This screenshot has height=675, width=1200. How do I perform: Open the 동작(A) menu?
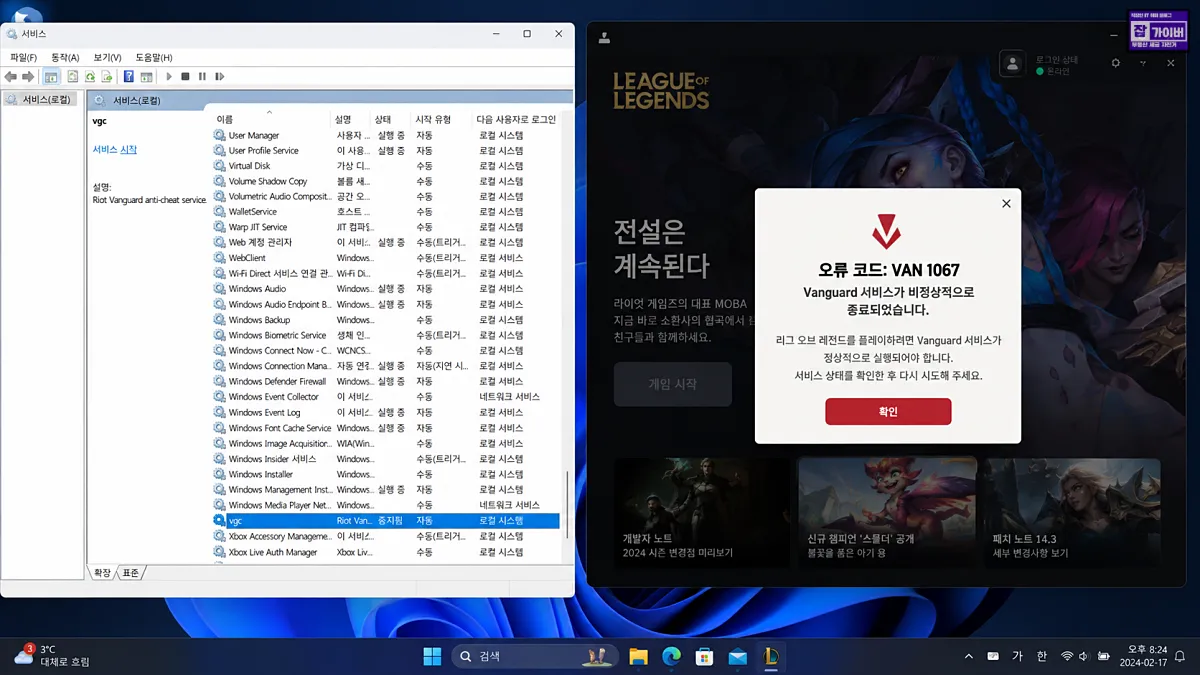pos(65,58)
